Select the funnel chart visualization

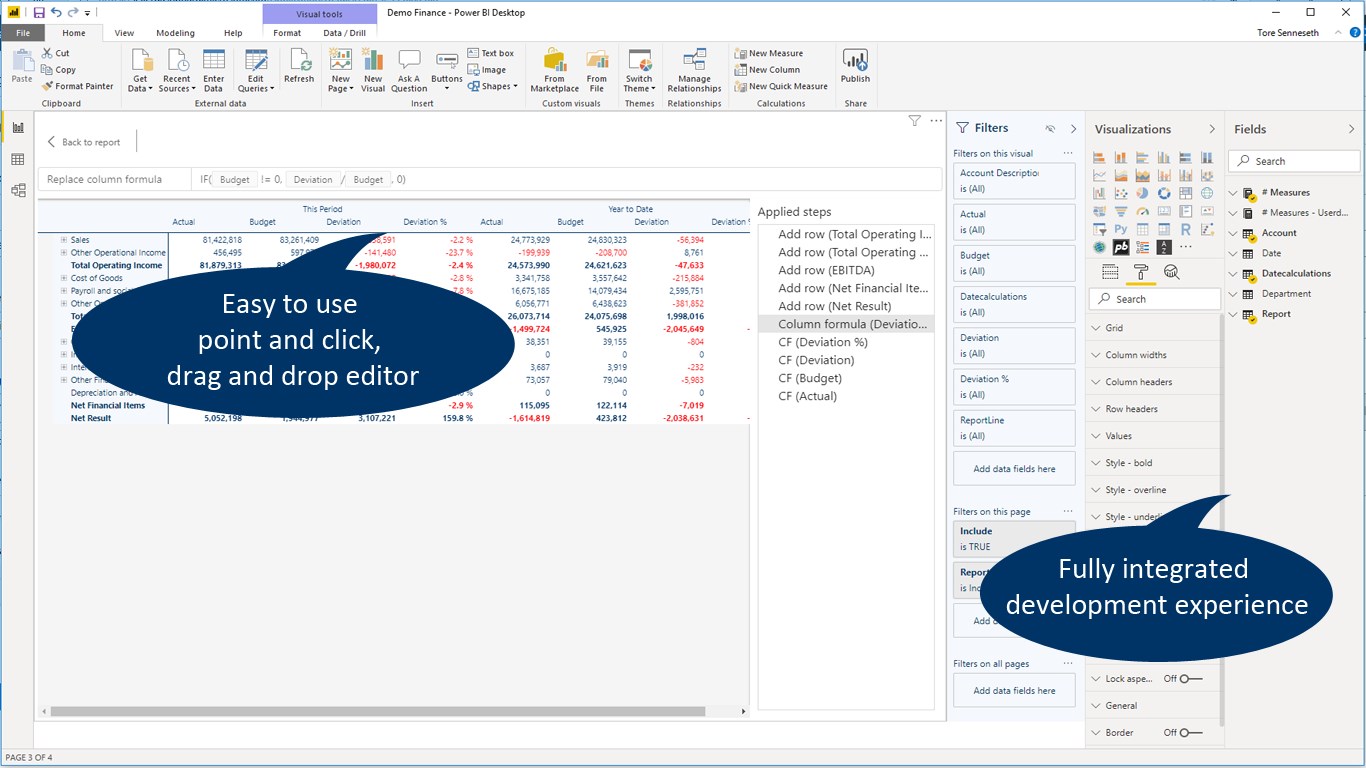click(1121, 211)
